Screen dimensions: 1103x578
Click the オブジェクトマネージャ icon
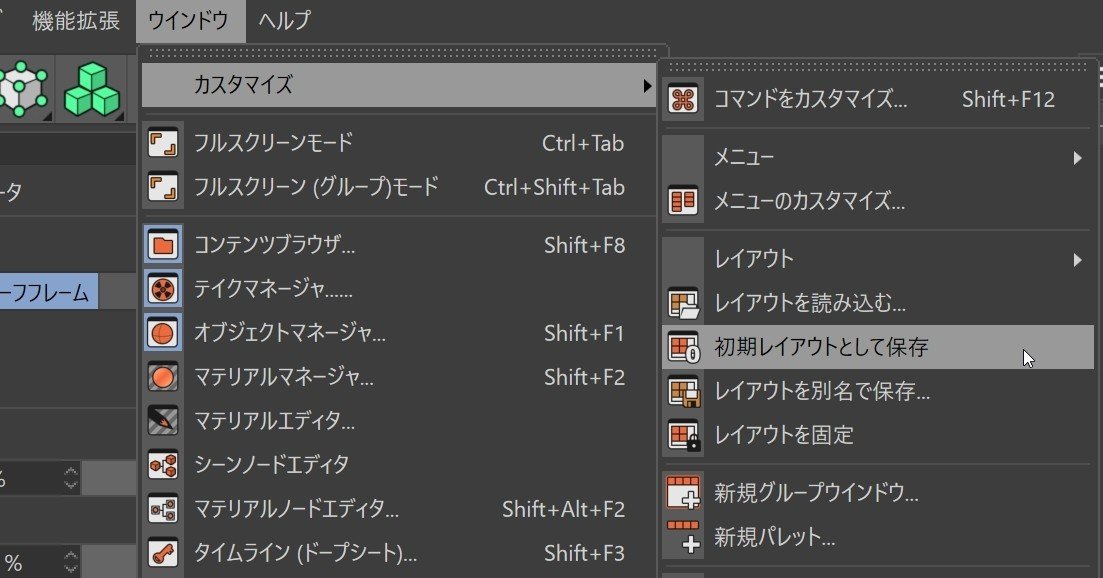(163, 333)
